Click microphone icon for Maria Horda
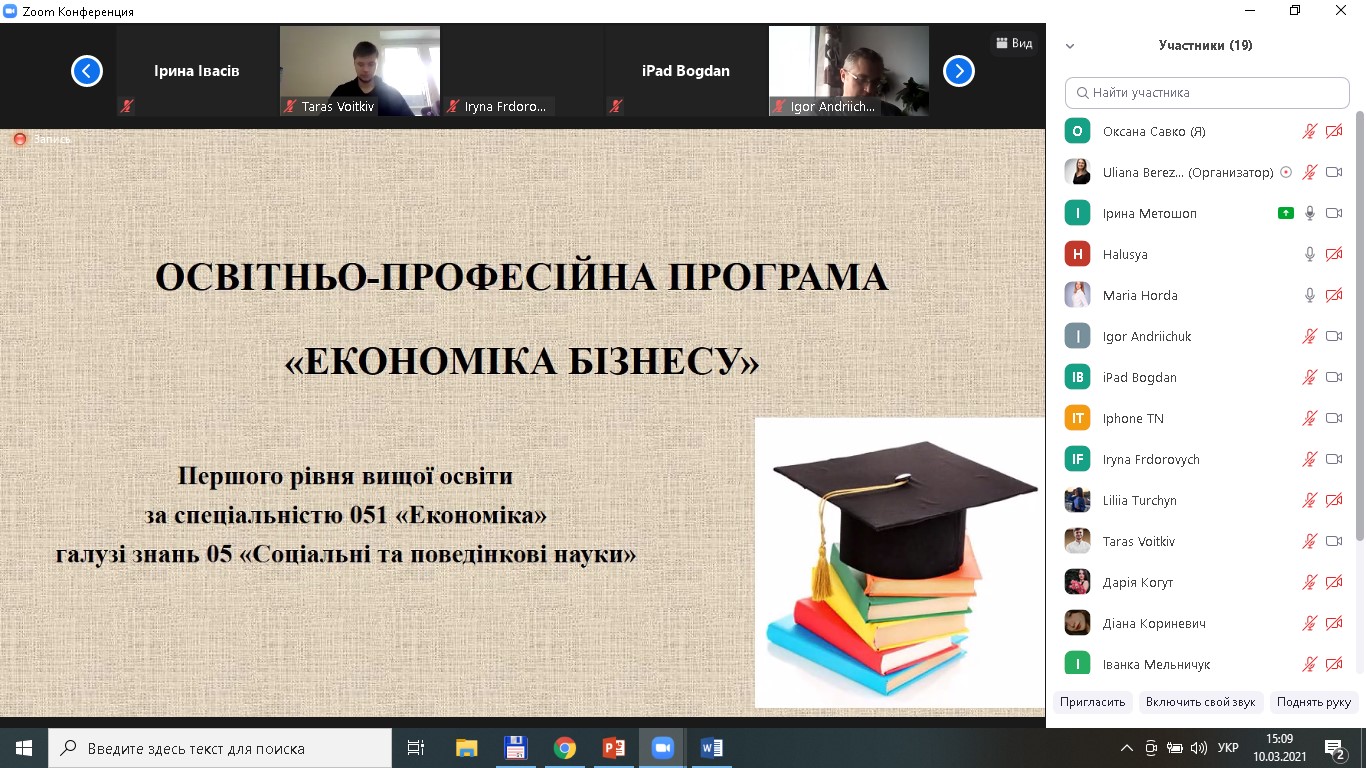Image resolution: width=1366 pixels, height=768 pixels. tap(1309, 295)
